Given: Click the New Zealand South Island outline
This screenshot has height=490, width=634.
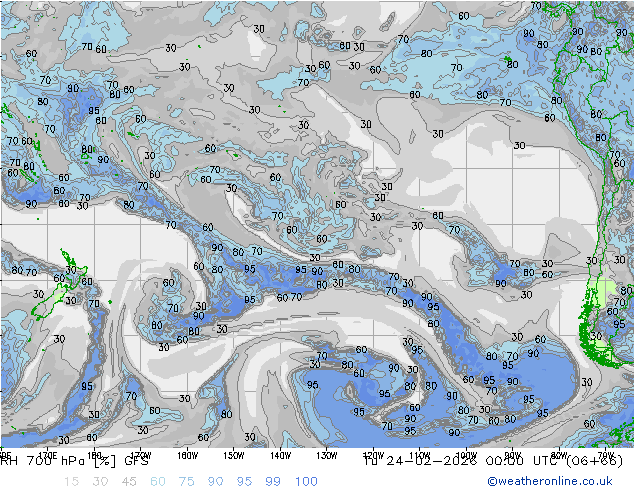Looking at the screenshot, I should (x=48, y=303).
